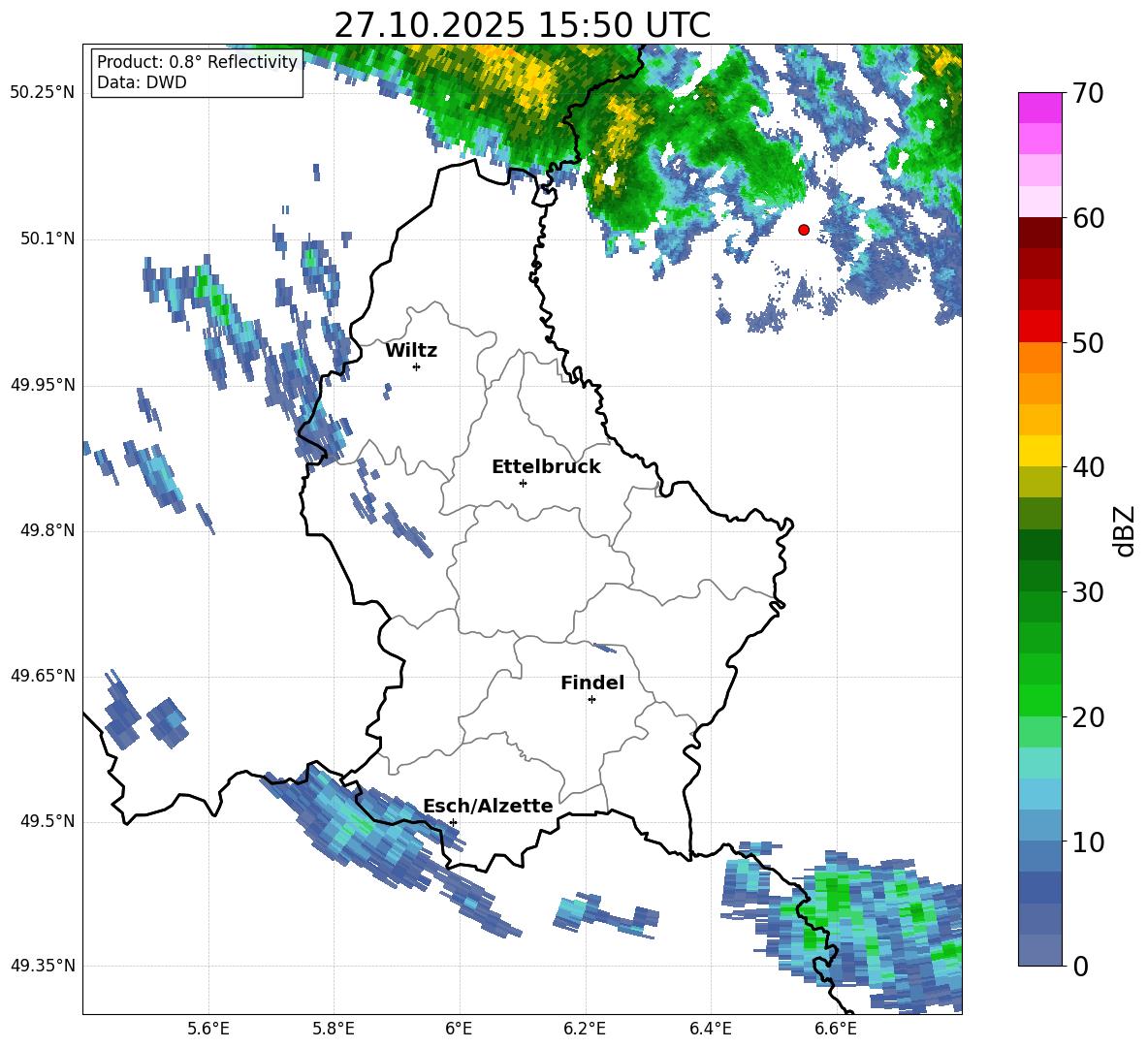Click the yellow swatch above 40
The height and width of the screenshot is (1048, 1148).
[1039, 451]
